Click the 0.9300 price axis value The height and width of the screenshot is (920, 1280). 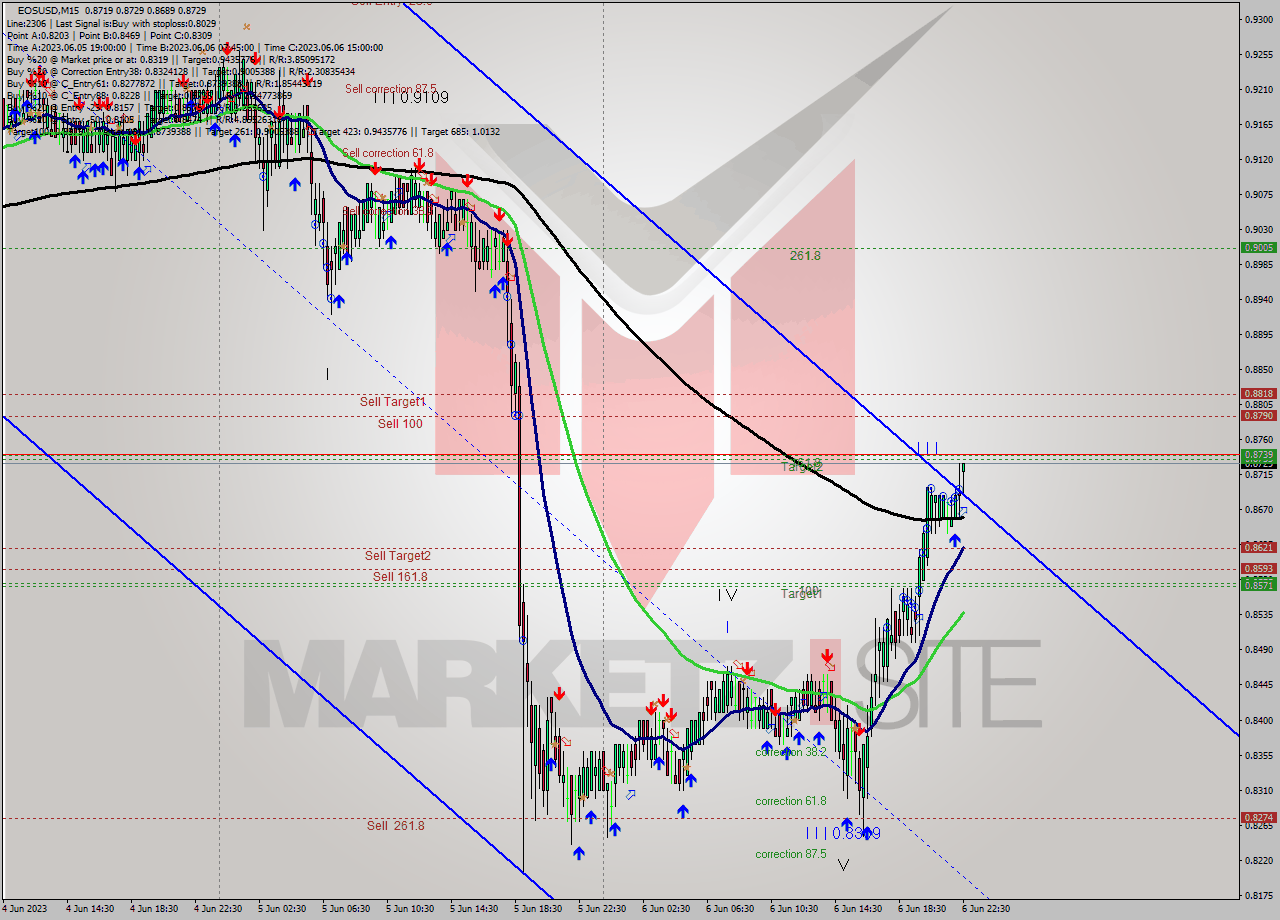pyautogui.click(x=1258, y=19)
